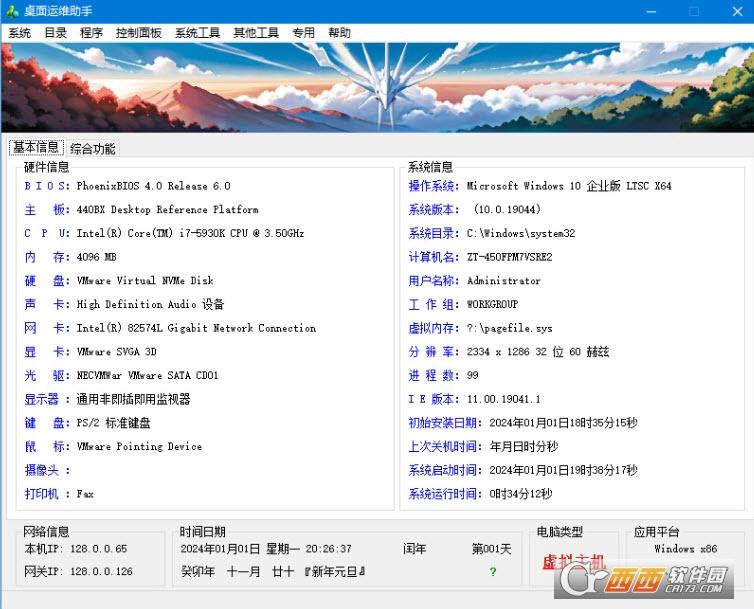754x609 pixels.
Task: Select 系统运行时间 value 0时34分12秒
Action: [x=521, y=494]
